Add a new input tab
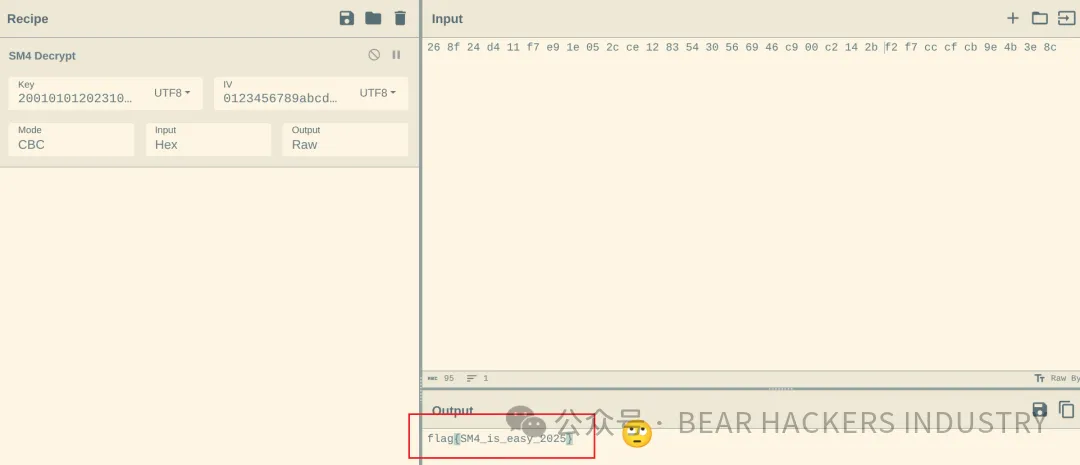The width and height of the screenshot is (1080, 465). (1012, 18)
